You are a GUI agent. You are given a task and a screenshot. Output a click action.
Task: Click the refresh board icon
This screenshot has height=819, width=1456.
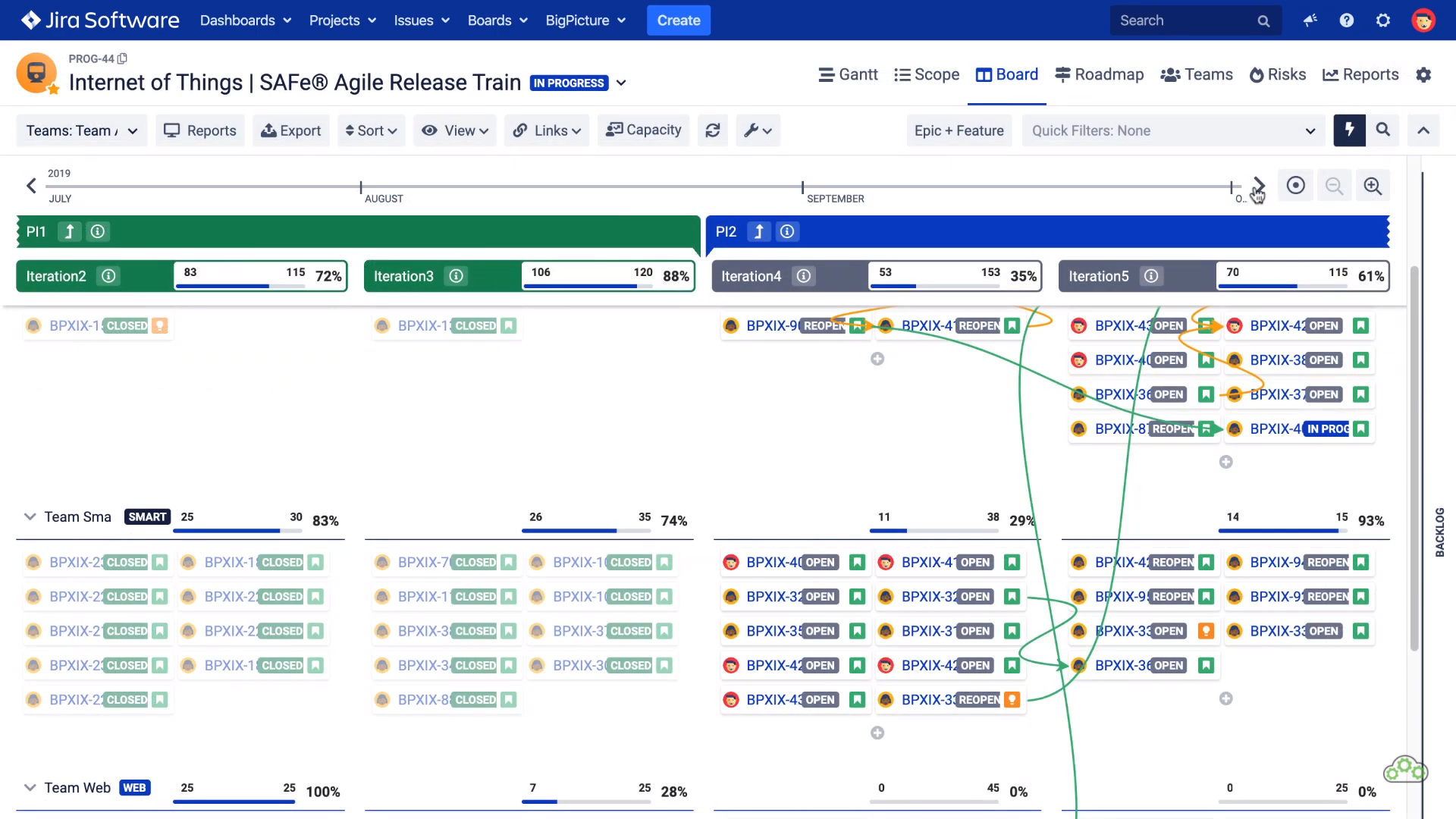coord(712,130)
